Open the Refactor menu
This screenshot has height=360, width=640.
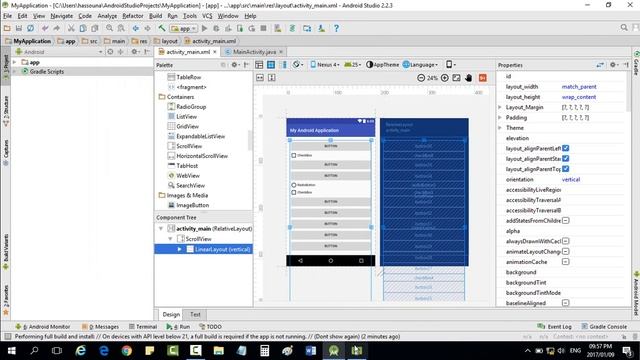pos(133,16)
